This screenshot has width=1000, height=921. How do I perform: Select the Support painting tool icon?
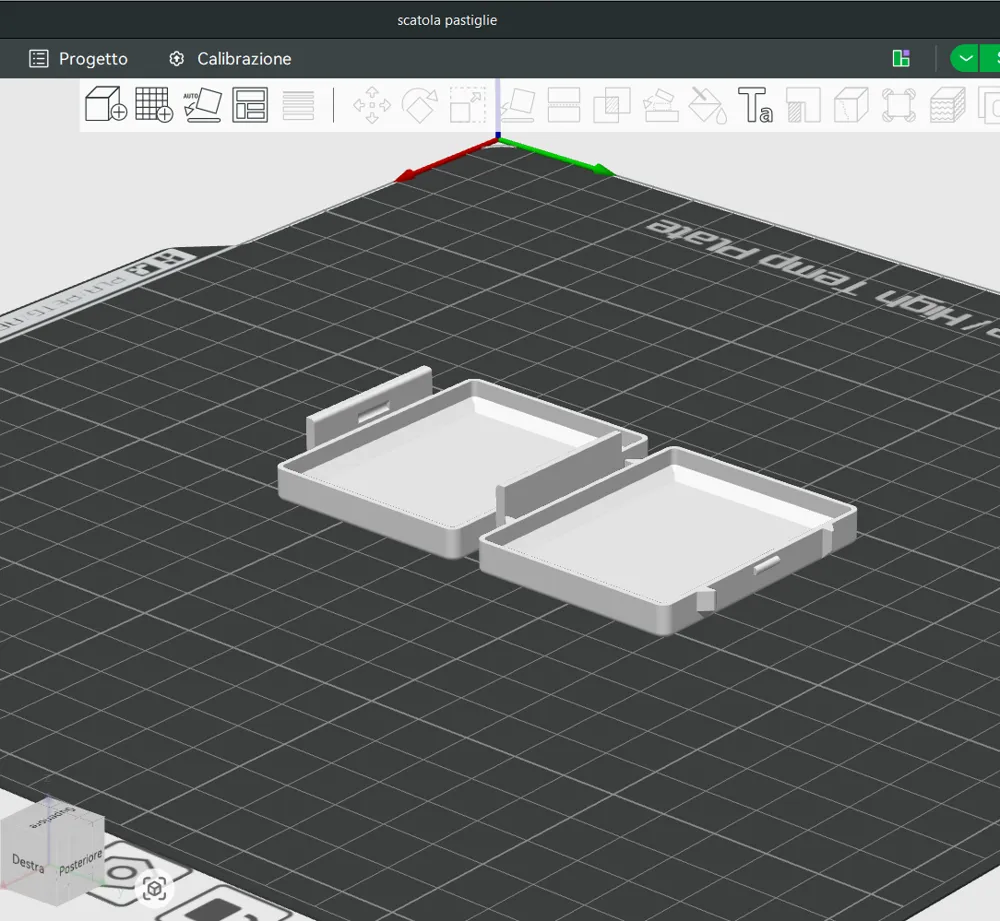pos(660,105)
